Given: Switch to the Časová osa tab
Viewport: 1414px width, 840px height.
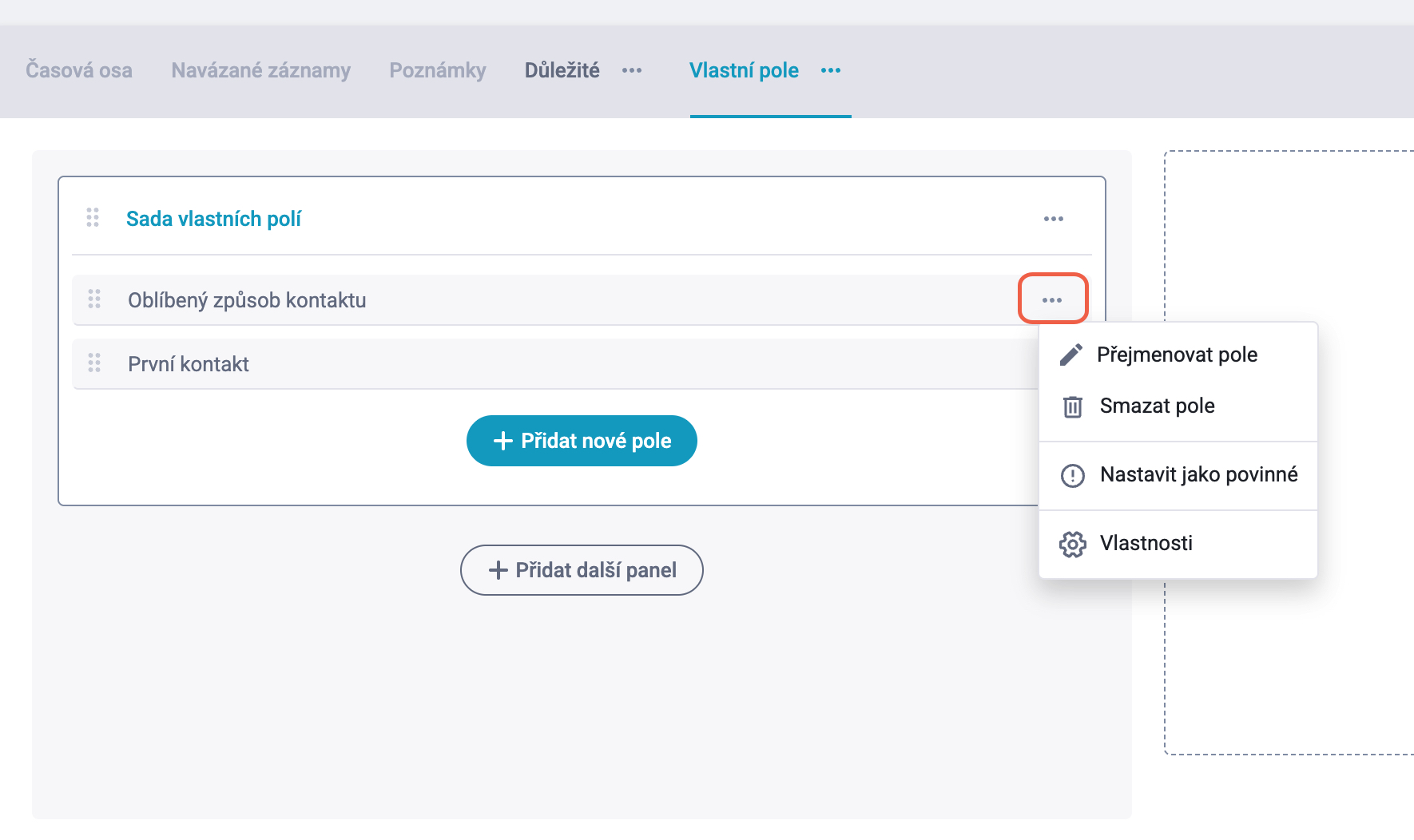Looking at the screenshot, I should coord(79,70).
